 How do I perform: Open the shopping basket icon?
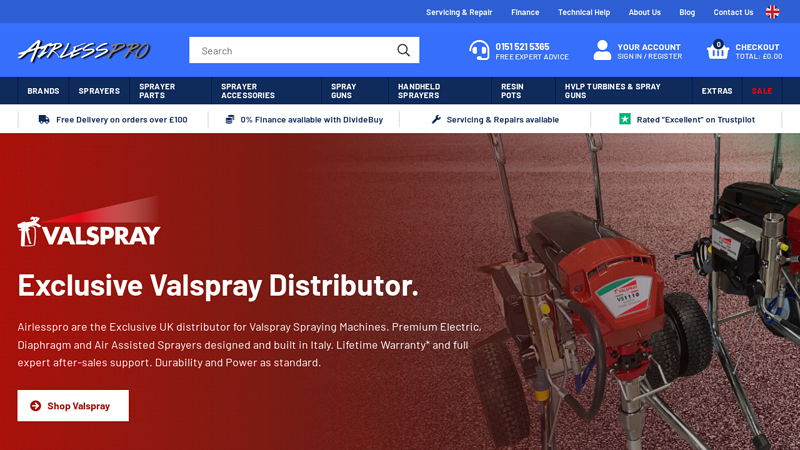coord(717,50)
